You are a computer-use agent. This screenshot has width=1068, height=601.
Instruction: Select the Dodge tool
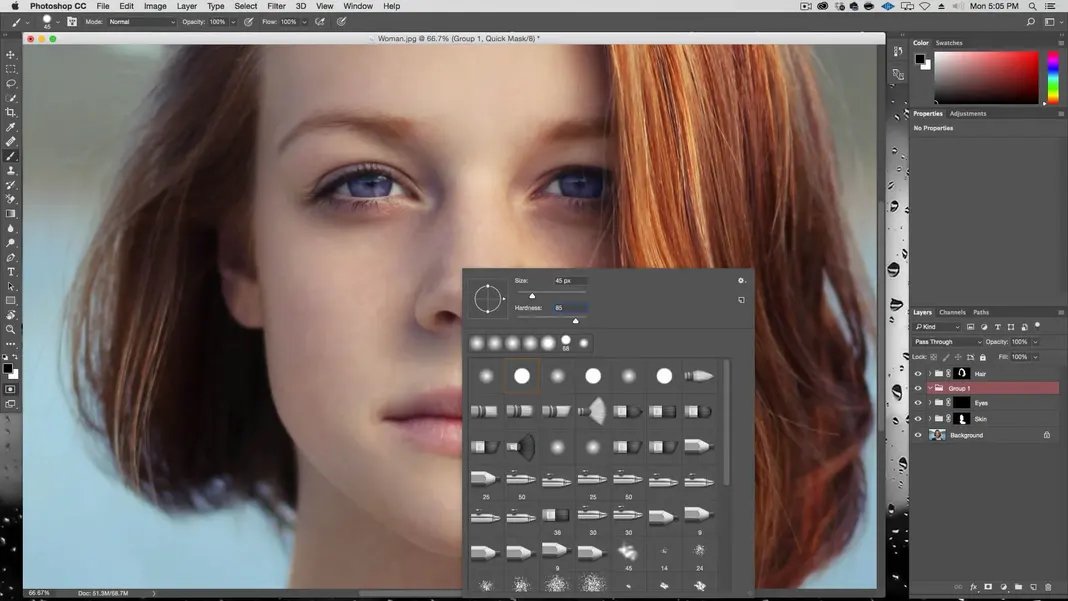tap(11, 243)
